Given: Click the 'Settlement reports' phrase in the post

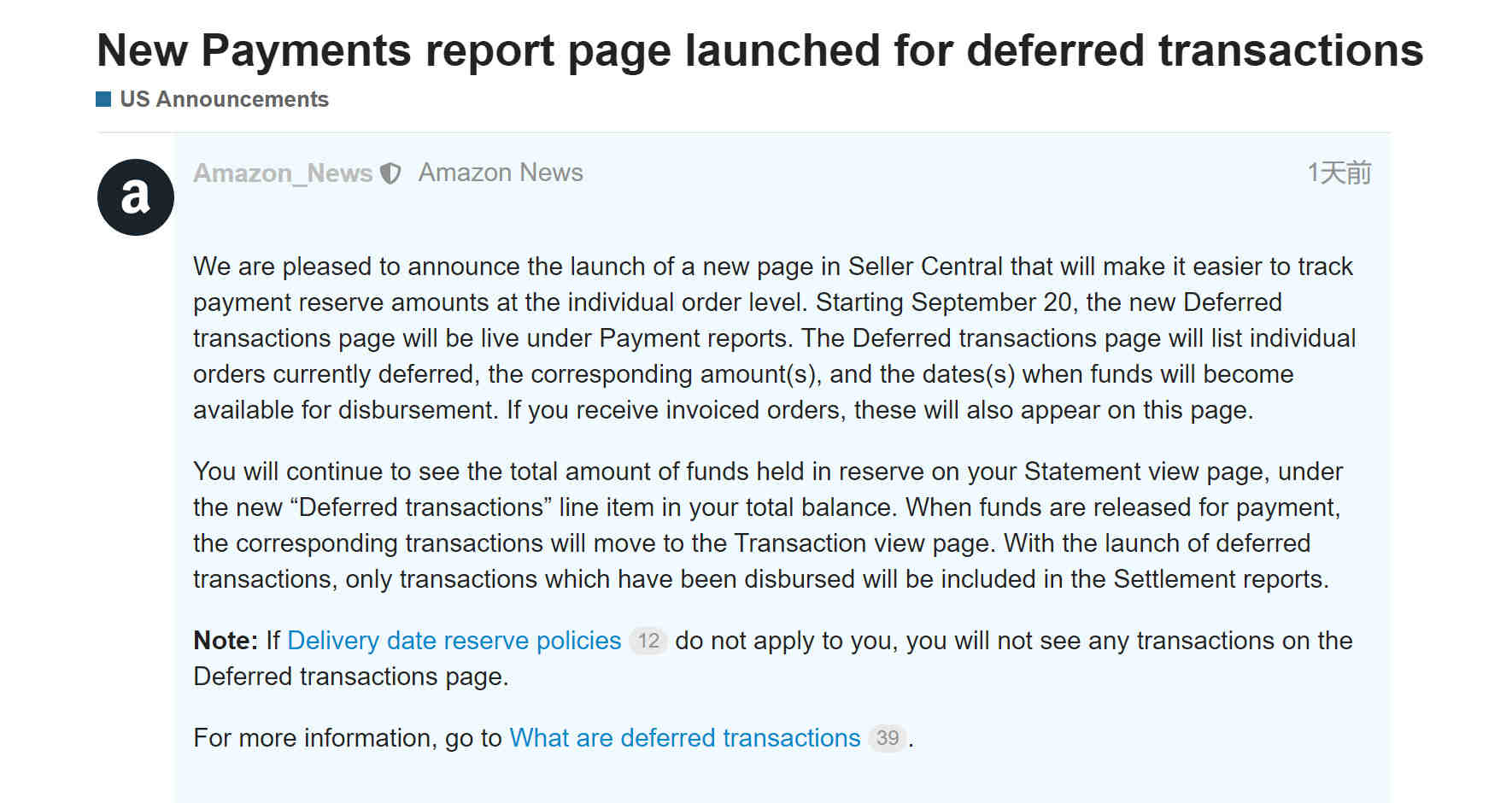Looking at the screenshot, I should point(1219,579).
